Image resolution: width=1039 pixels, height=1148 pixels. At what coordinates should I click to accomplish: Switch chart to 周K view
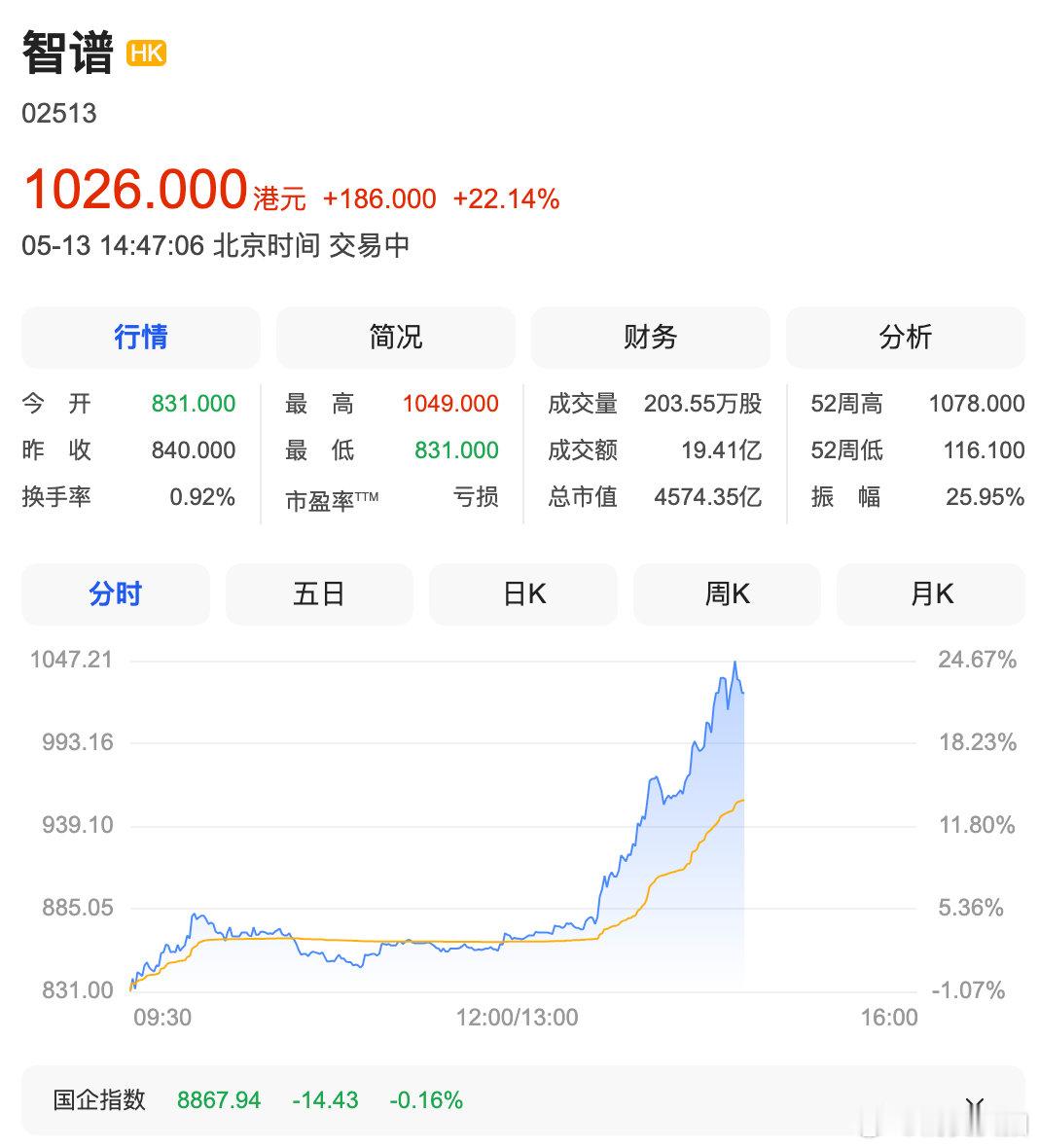point(727,593)
